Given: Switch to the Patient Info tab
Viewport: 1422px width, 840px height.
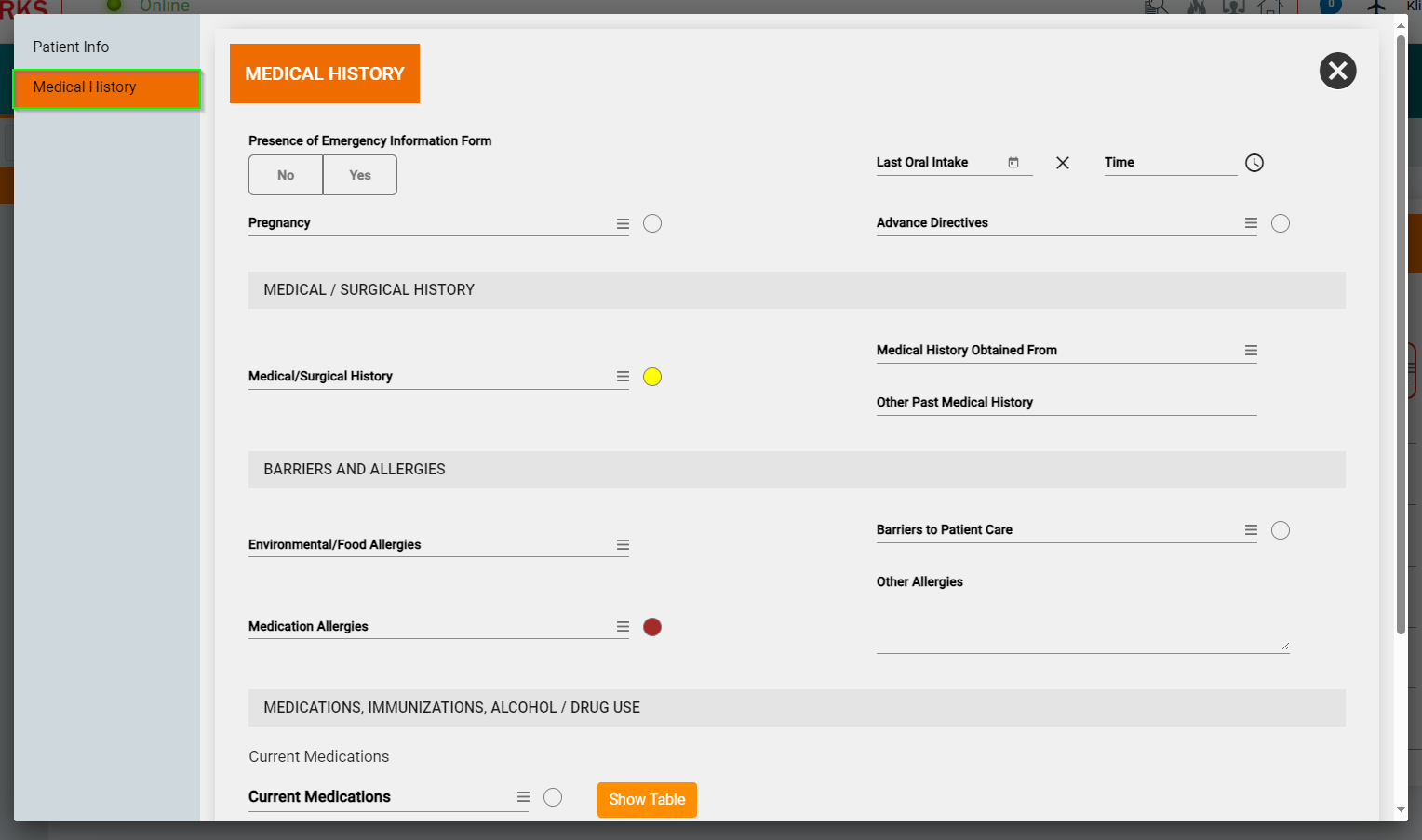Looking at the screenshot, I should point(71,47).
